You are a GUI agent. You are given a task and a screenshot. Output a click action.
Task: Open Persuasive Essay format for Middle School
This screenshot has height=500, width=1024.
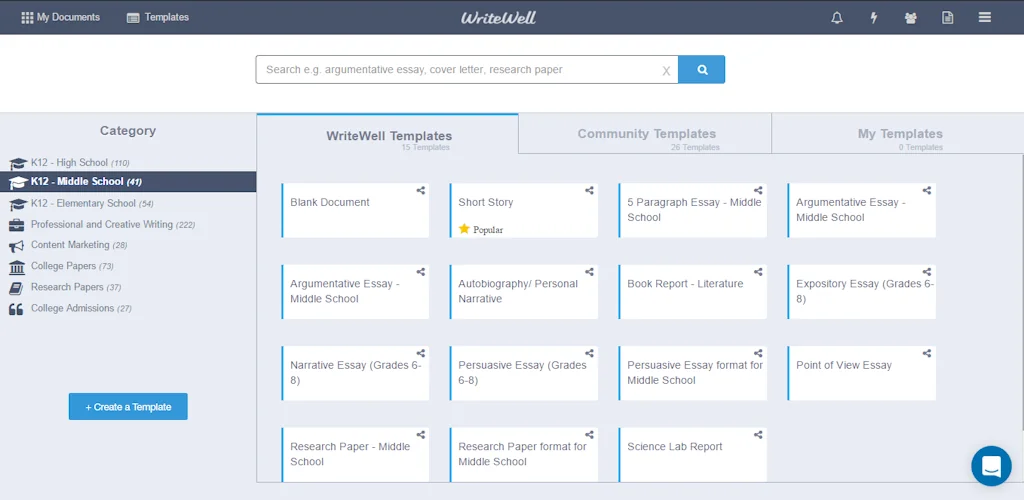[x=693, y=373]
